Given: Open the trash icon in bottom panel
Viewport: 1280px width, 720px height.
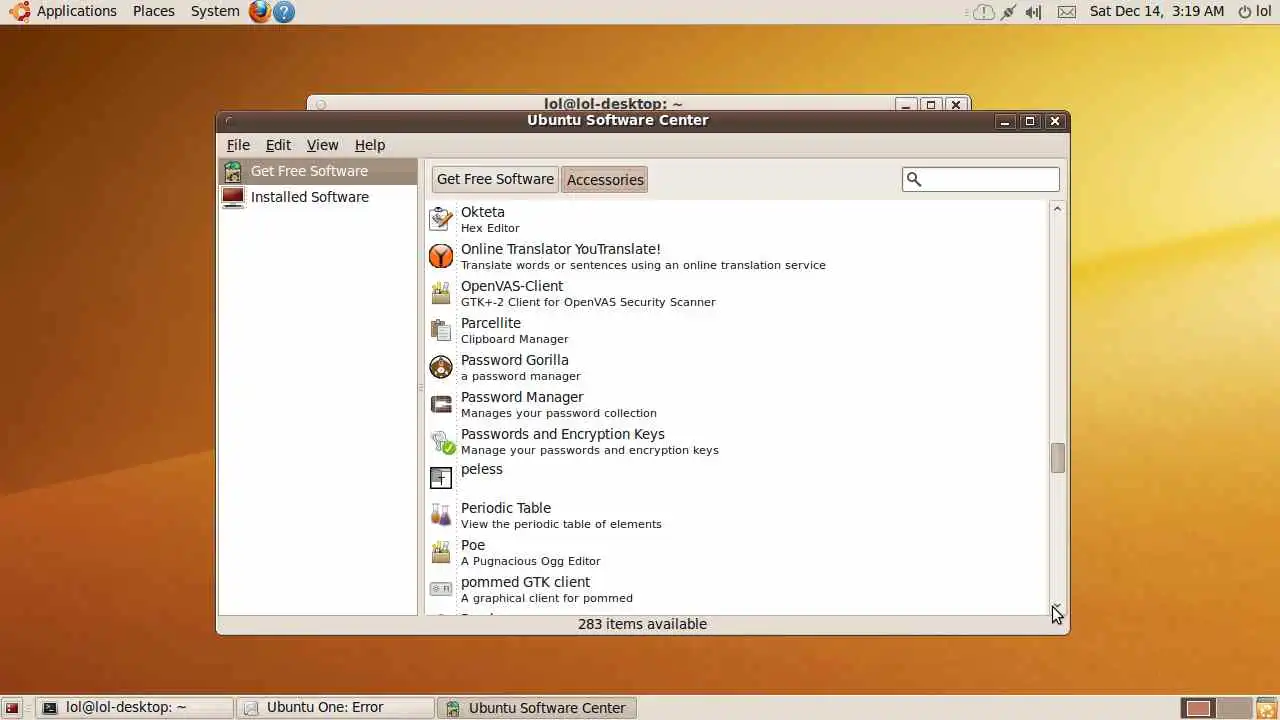Looking at the screenshot, I should click(1267, 708).
